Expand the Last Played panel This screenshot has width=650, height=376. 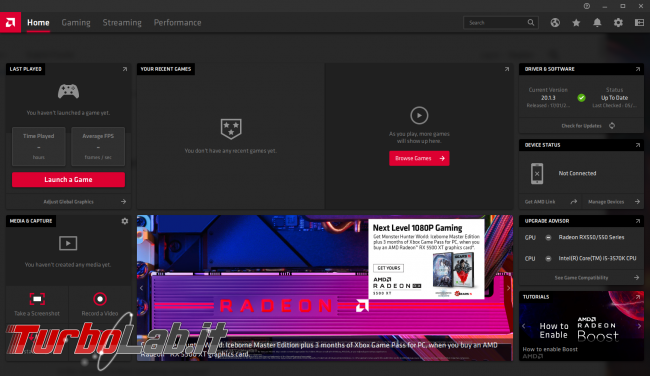coord(125,69)
